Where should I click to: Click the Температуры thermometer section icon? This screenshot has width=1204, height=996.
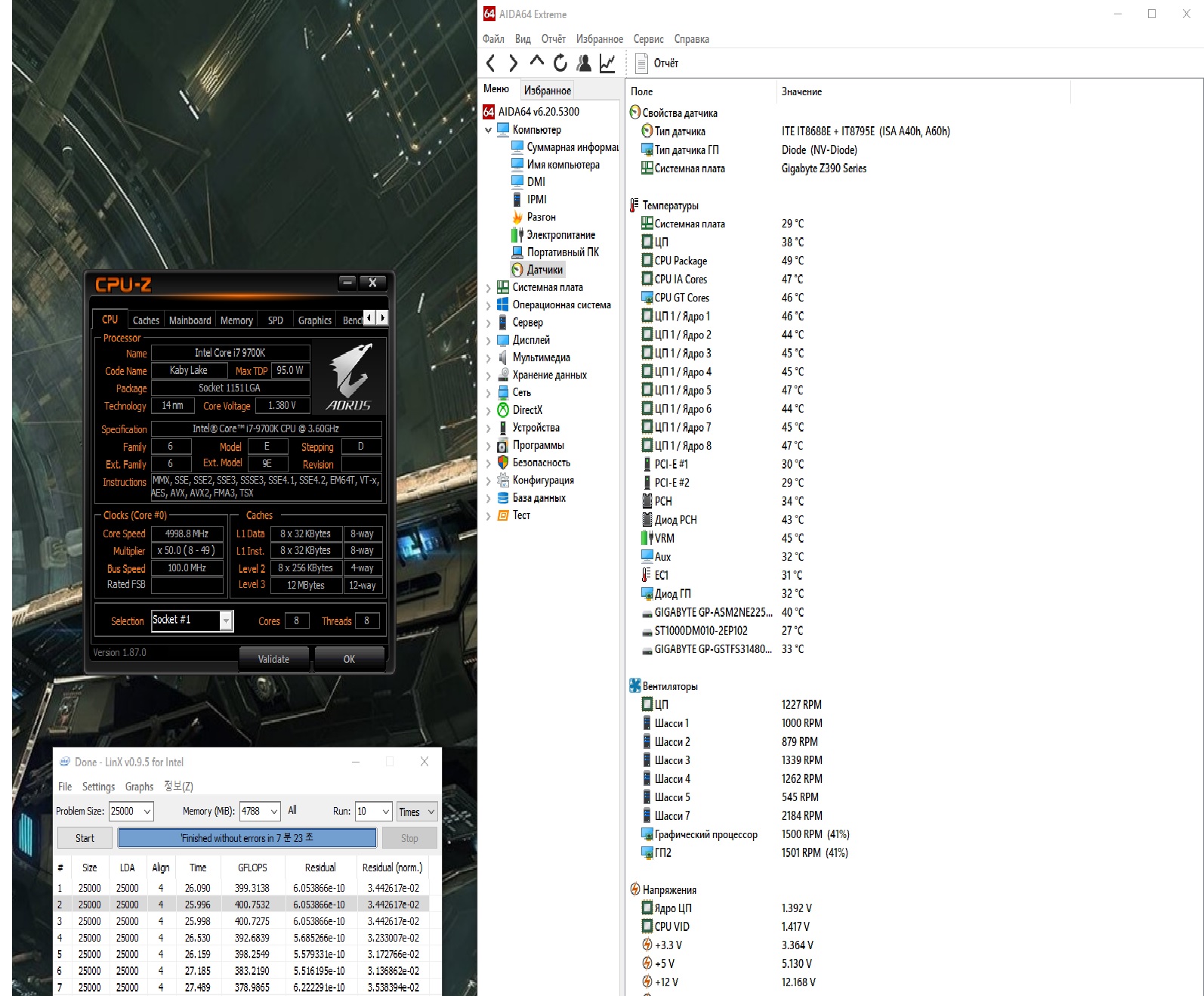tap(635, 205)
